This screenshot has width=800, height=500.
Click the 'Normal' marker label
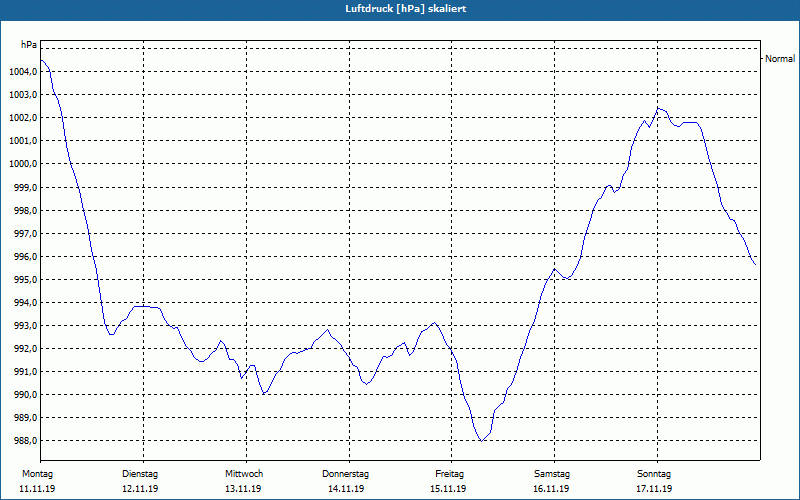[780, 59]
